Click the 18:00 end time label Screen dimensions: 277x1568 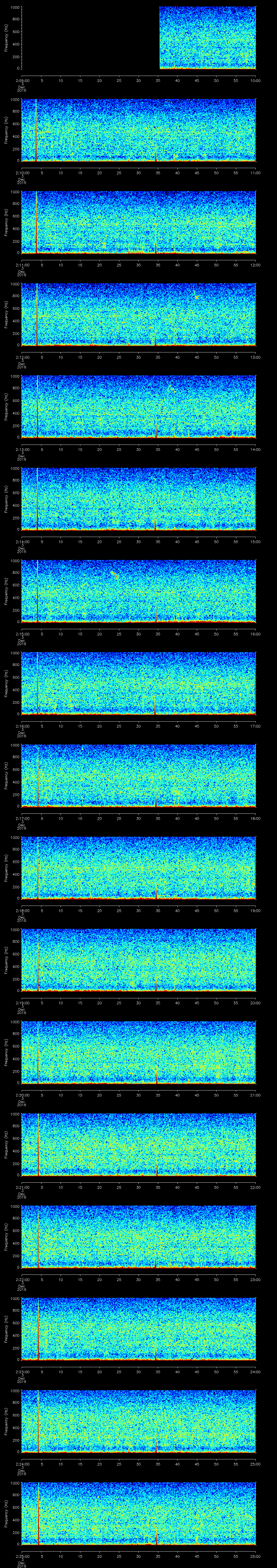tap(255, 818)
